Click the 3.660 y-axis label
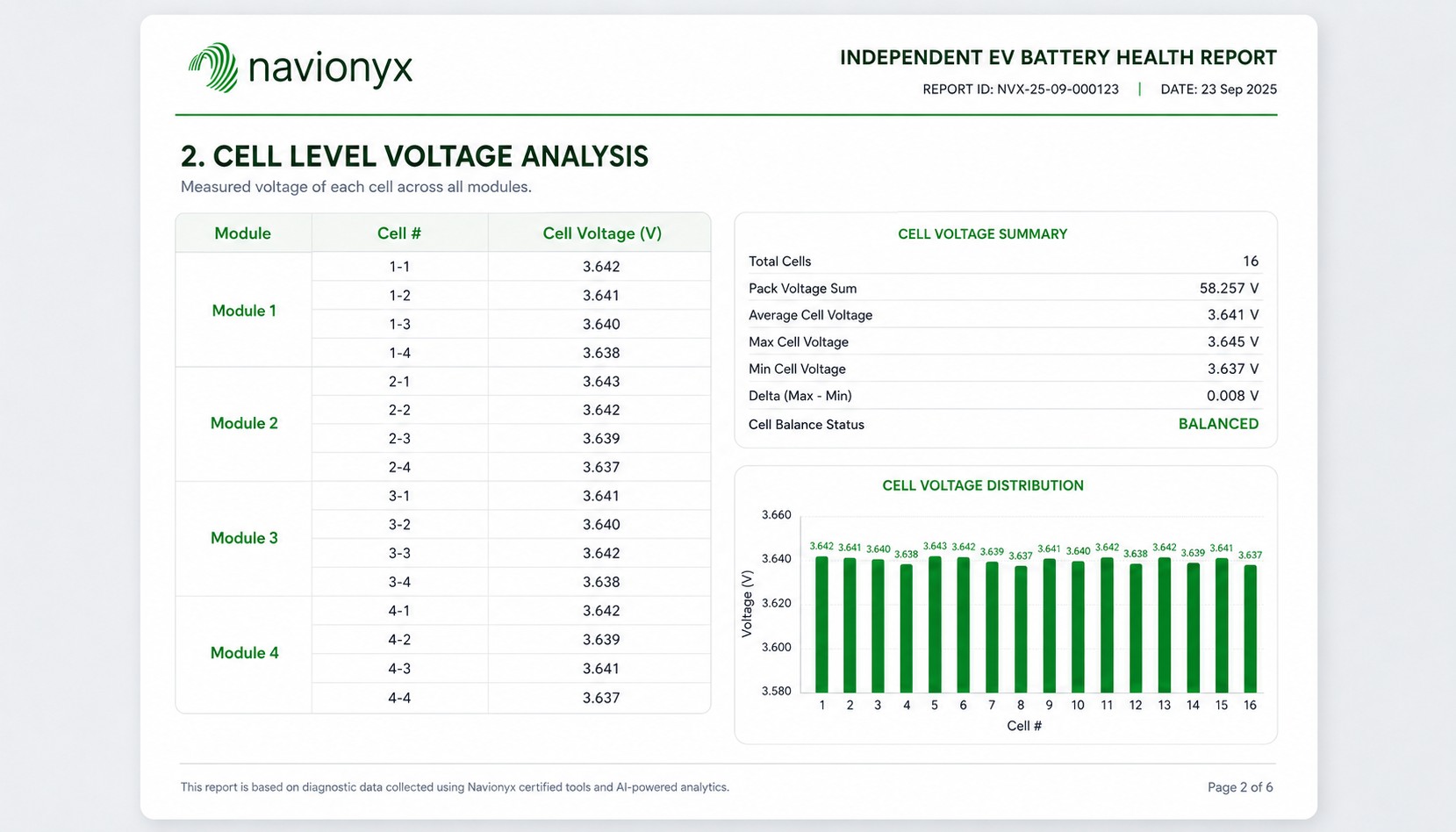This screenshot has width=1456, height=832. coord(777,515)
